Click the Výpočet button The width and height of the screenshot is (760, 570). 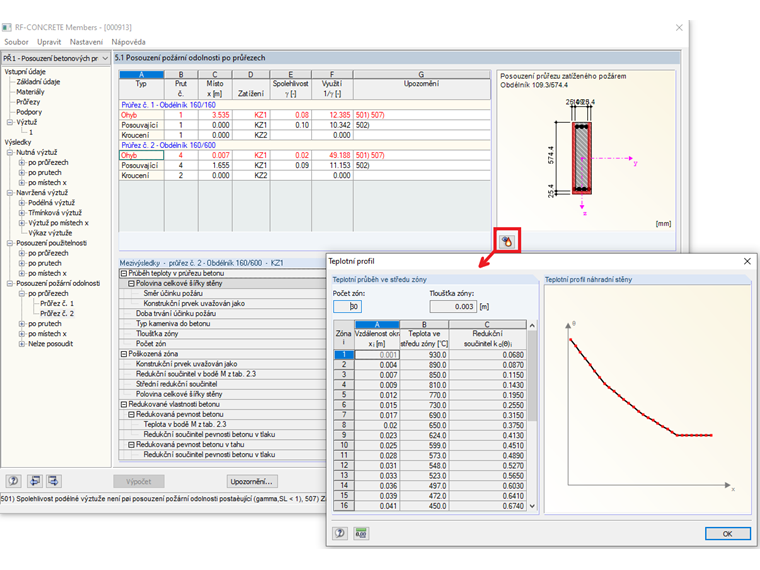click(139, 481)
